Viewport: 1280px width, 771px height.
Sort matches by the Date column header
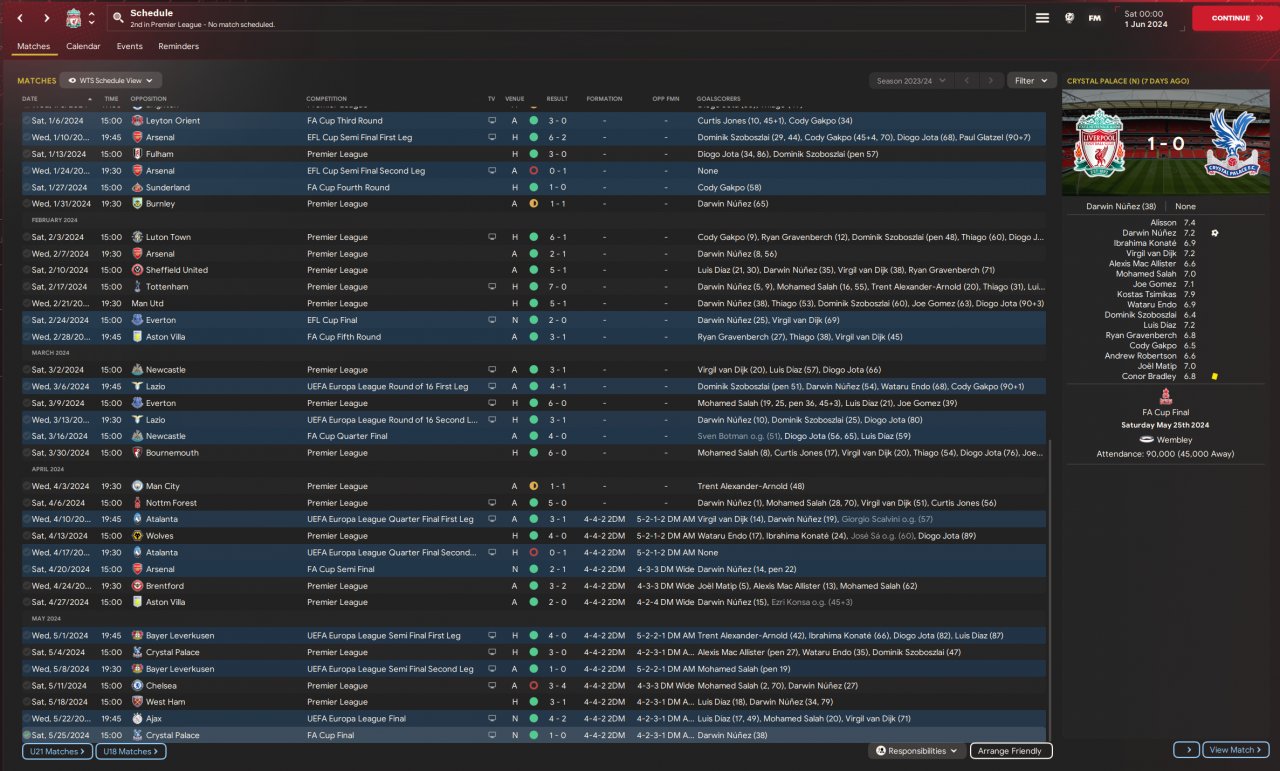tap(30, 99)
